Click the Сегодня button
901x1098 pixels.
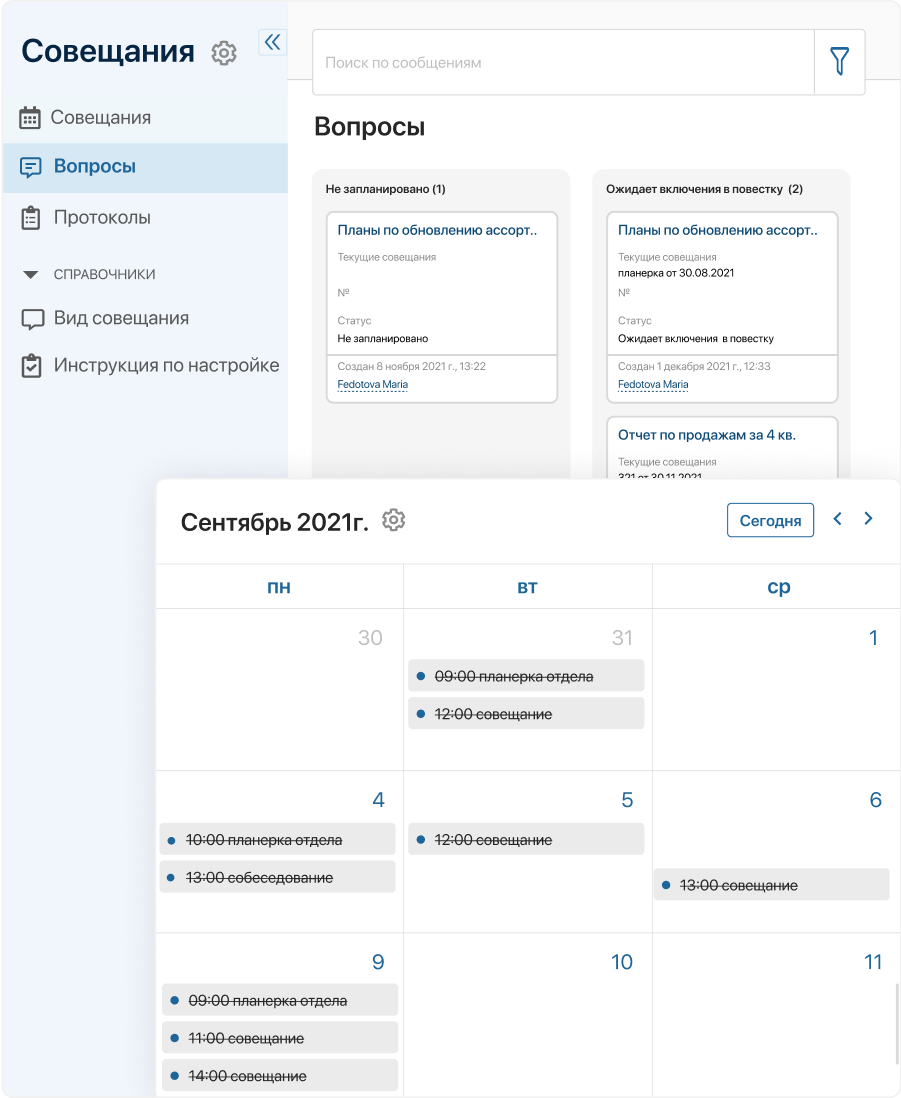(x=770, y=520)
